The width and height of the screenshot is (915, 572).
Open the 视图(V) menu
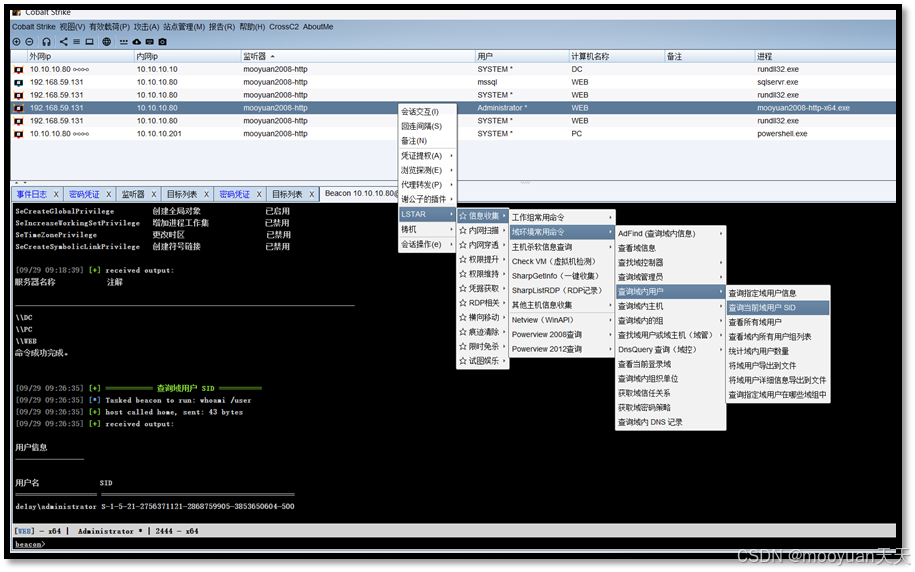[x=72, y=27]
